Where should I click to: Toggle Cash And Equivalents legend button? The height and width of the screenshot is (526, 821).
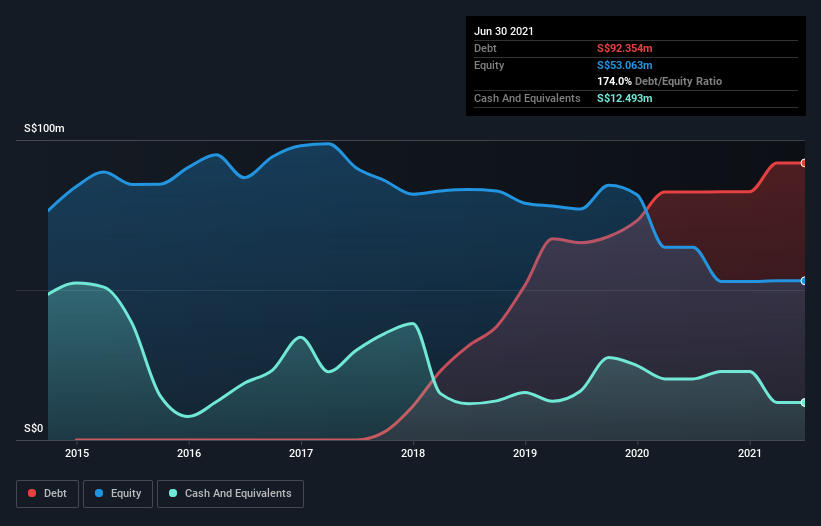coord(230,494)
